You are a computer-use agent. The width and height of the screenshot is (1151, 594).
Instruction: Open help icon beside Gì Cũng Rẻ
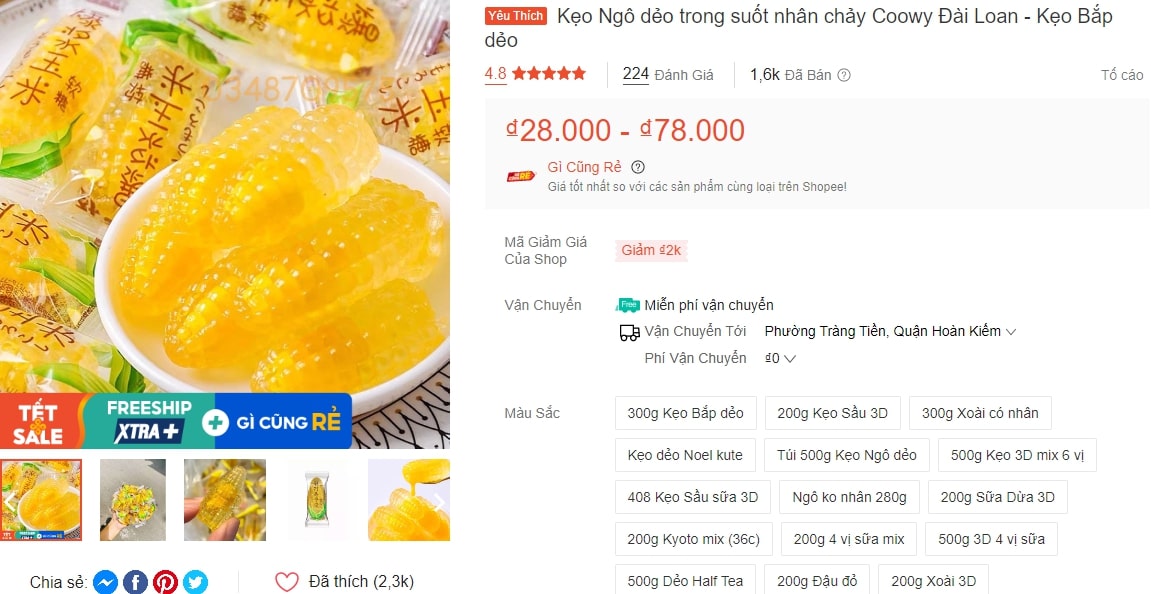pos(638,167)
